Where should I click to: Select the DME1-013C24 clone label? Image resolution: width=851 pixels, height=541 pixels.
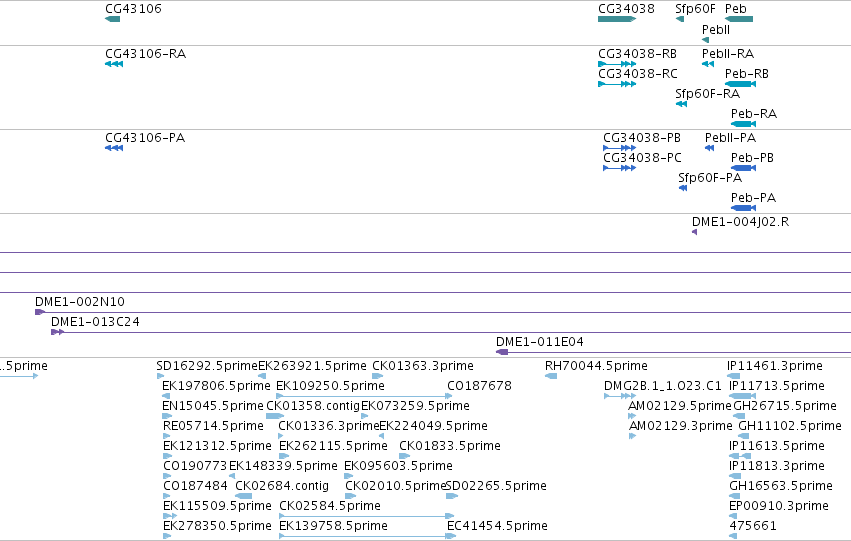pos(95,322)
